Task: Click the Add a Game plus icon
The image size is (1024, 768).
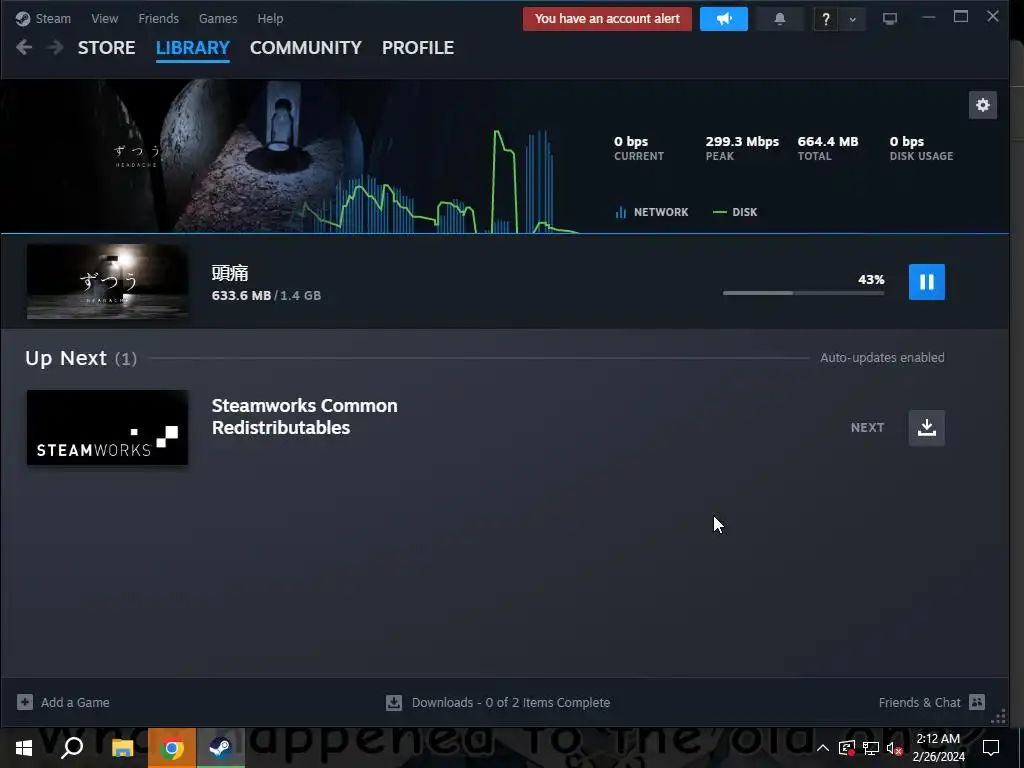Action: 25,702
